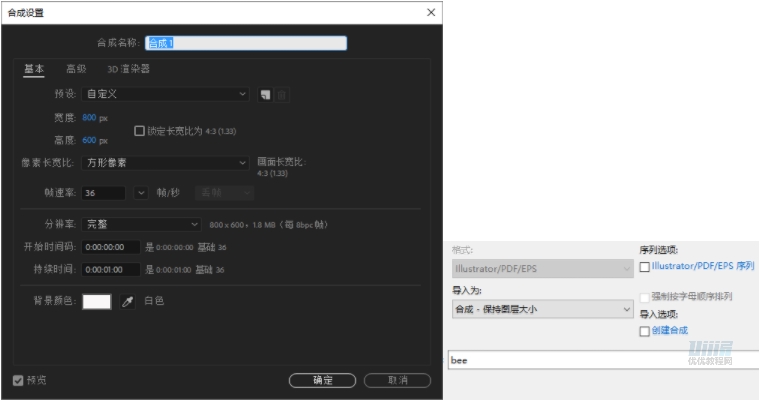
Task: Open 像素长宽比 方形像素 dropdown
Action: click(165, 163)
